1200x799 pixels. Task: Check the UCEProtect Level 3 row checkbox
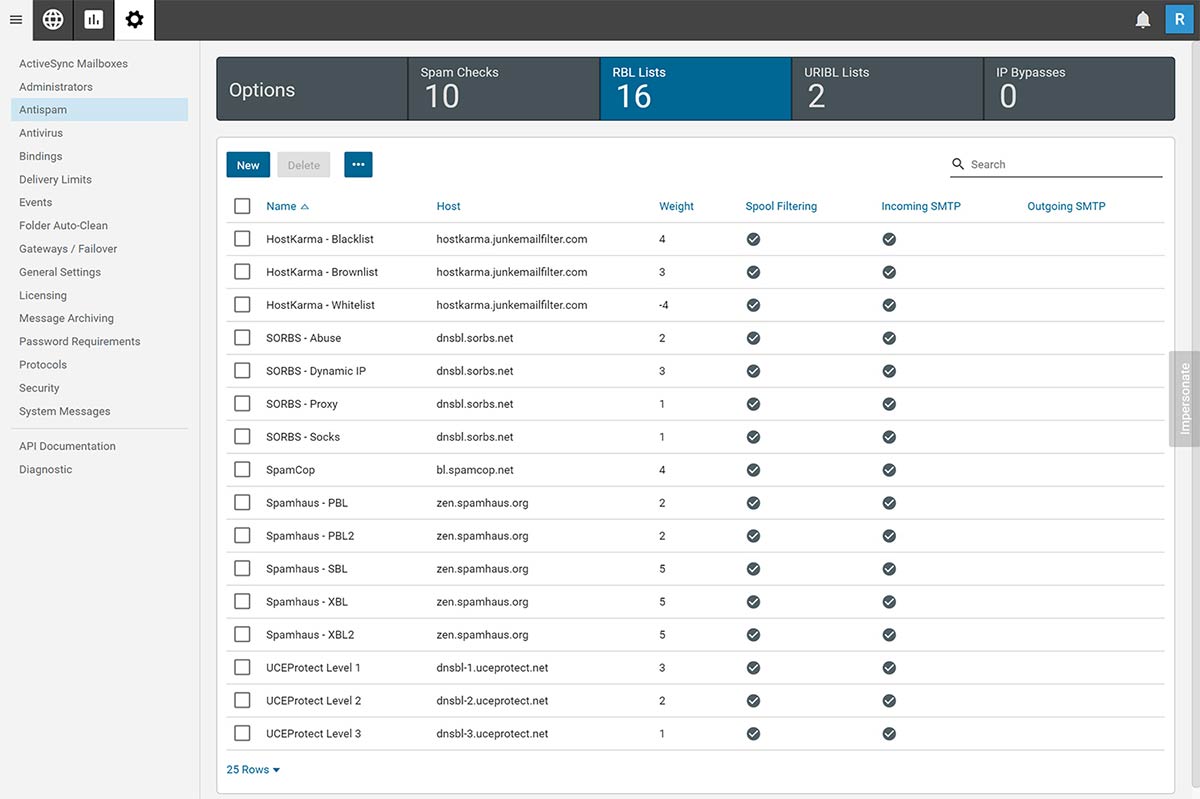242,734
